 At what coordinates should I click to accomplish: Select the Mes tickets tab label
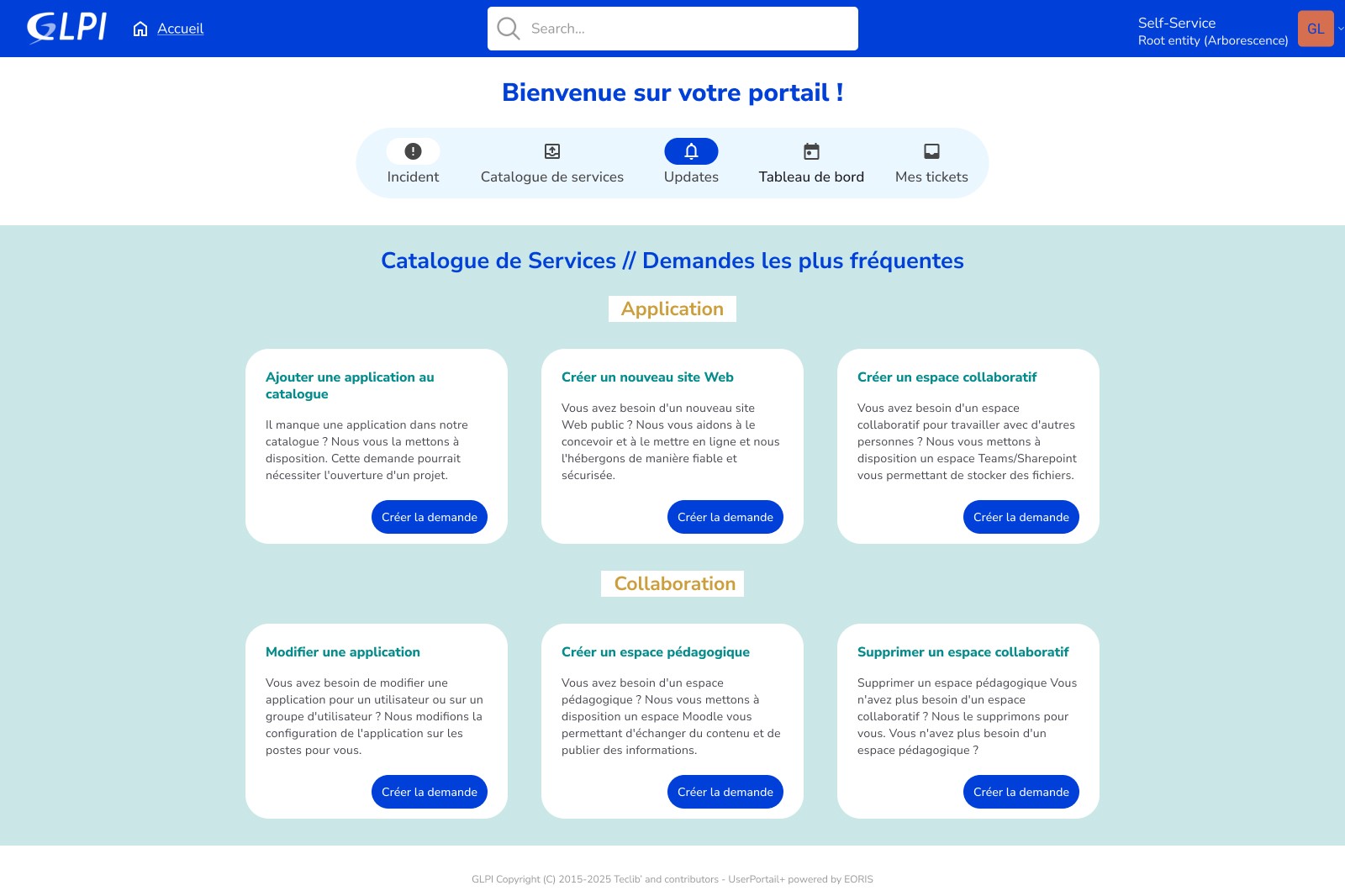[931, 177]
